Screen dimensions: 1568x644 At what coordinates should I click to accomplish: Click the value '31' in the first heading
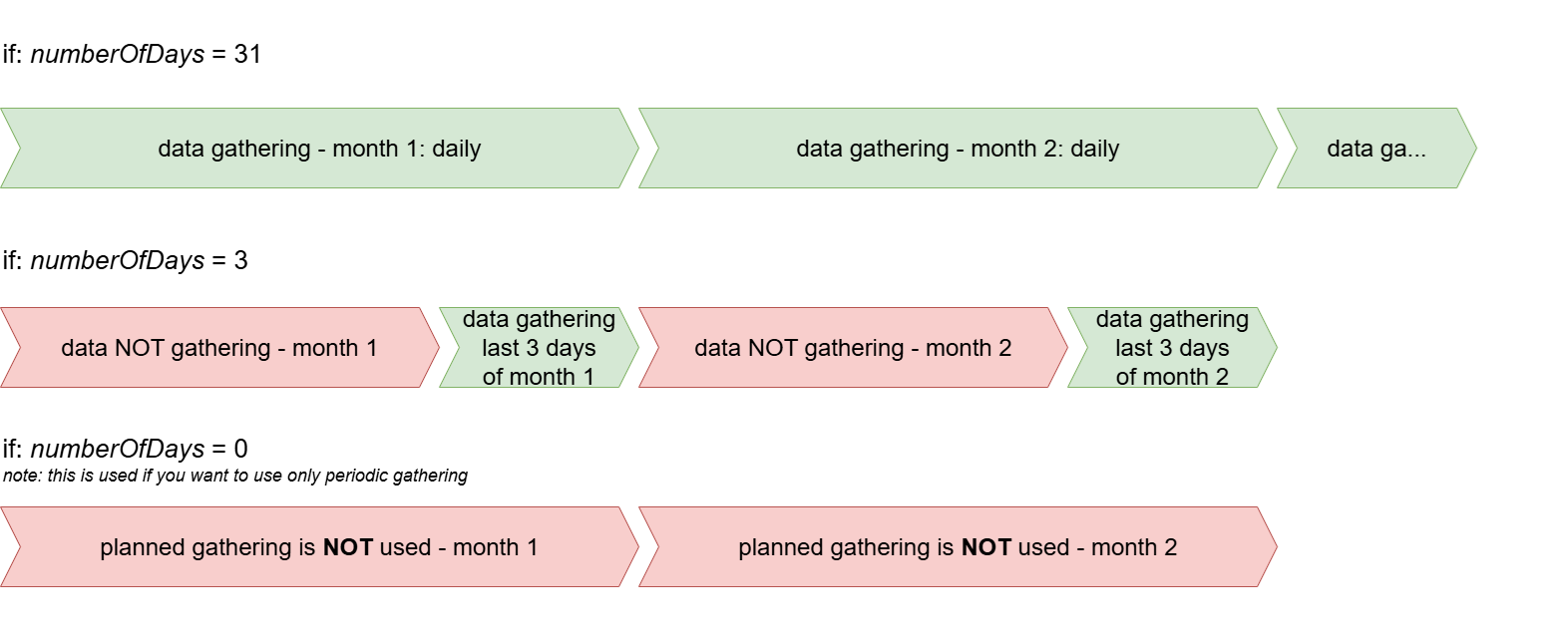tap(247, 54)
